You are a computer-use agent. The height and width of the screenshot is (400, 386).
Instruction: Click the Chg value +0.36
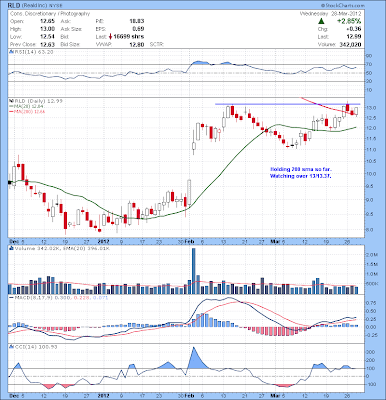point(353,29)
